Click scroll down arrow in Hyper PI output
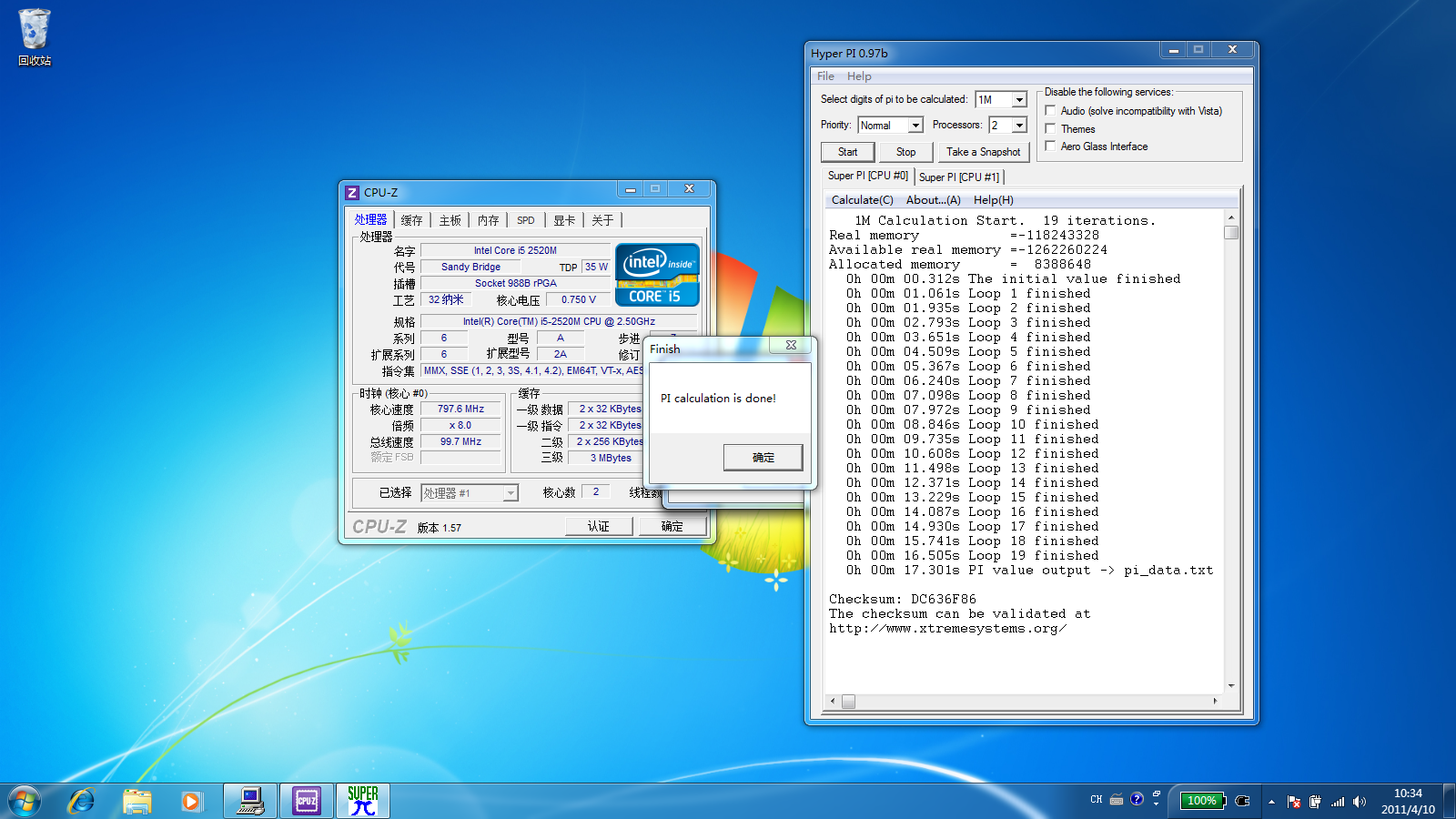 click(x=1231, y=685)
